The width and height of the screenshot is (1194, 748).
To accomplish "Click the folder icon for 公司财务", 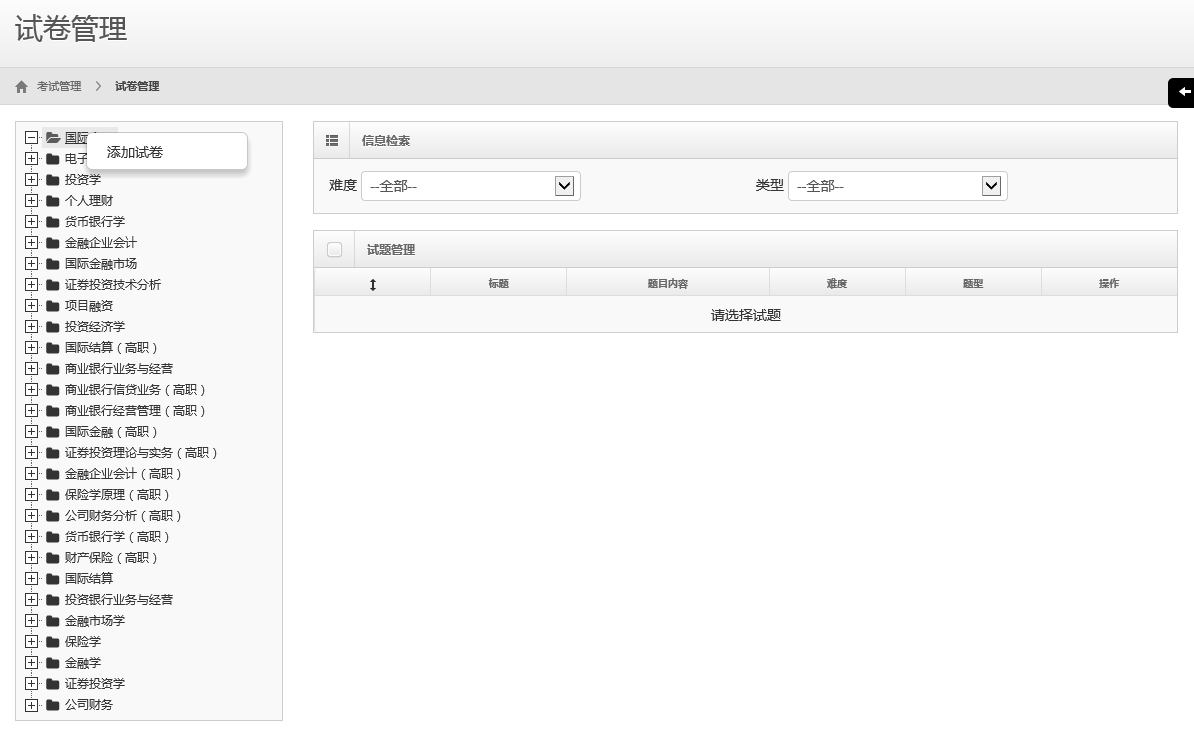I will pyautogui.click(x=53, y=705).
